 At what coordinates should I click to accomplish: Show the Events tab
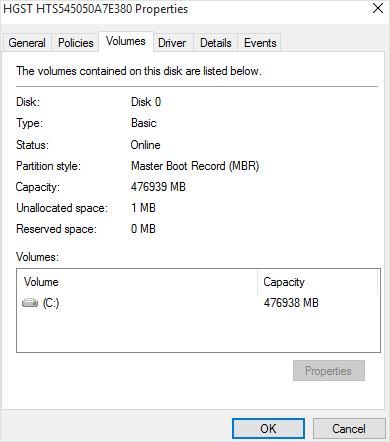(x=260, y=43)
